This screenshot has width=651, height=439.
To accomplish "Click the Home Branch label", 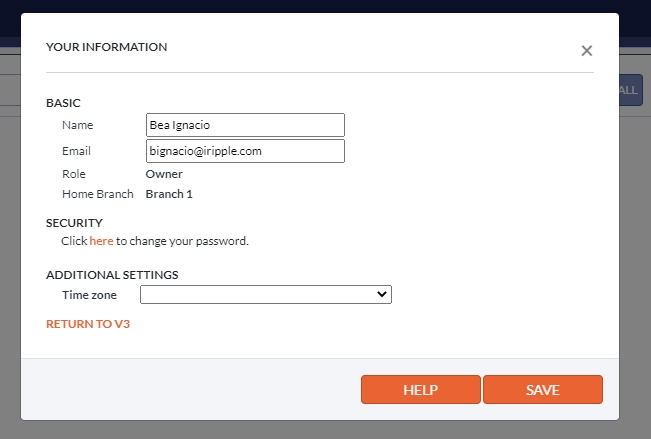I will click(97, 194).
